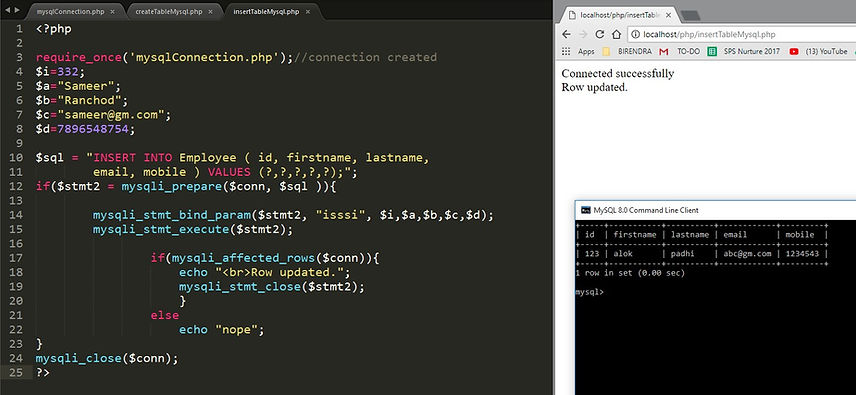
Task: Click the 'alok' cell in MySQL output
Action: pos(623,254)
